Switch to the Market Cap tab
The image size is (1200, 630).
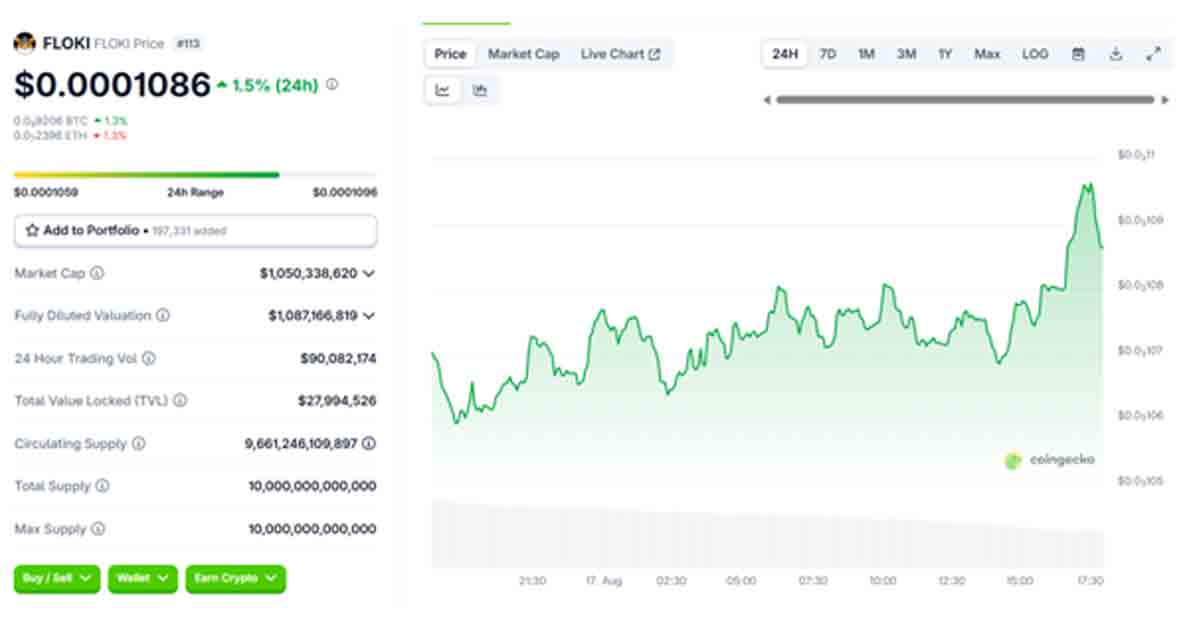pos(523,54)
